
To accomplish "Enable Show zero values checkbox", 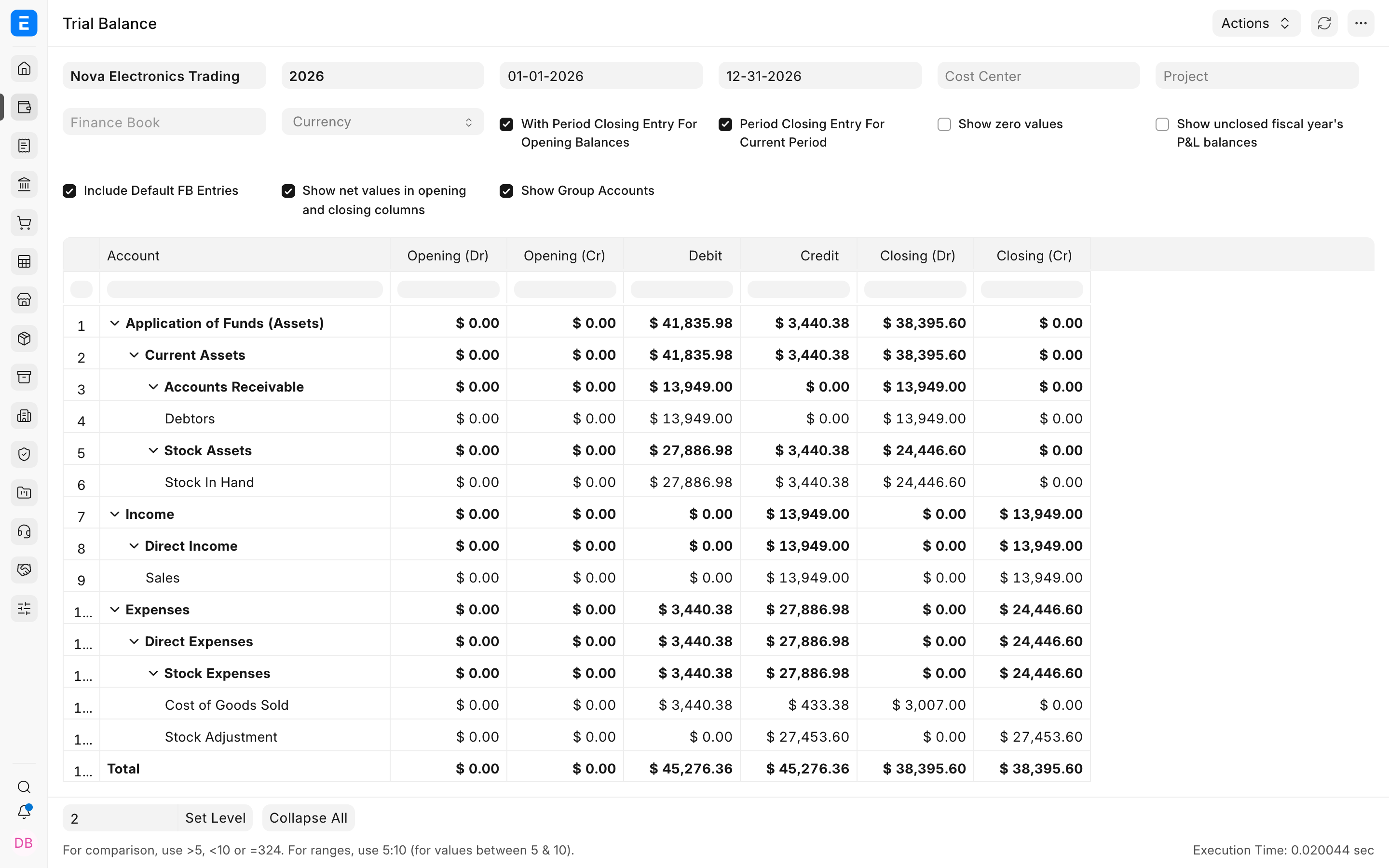I will pyautogui.click(x=944, y=124).
